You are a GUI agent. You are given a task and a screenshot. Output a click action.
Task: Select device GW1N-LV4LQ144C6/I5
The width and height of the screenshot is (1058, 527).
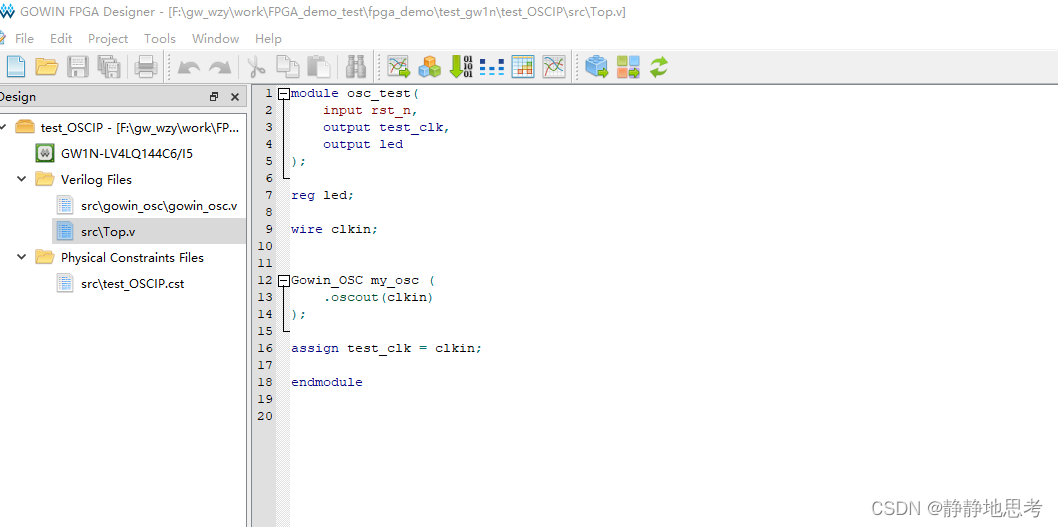[127, 153]
